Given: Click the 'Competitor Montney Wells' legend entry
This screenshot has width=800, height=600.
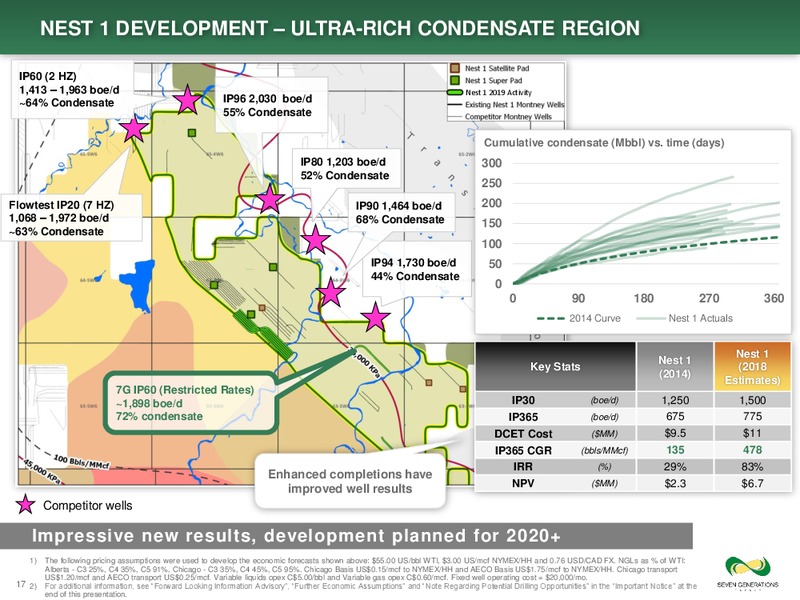Looking at the screenshot, I should click(x=500, y=116).
